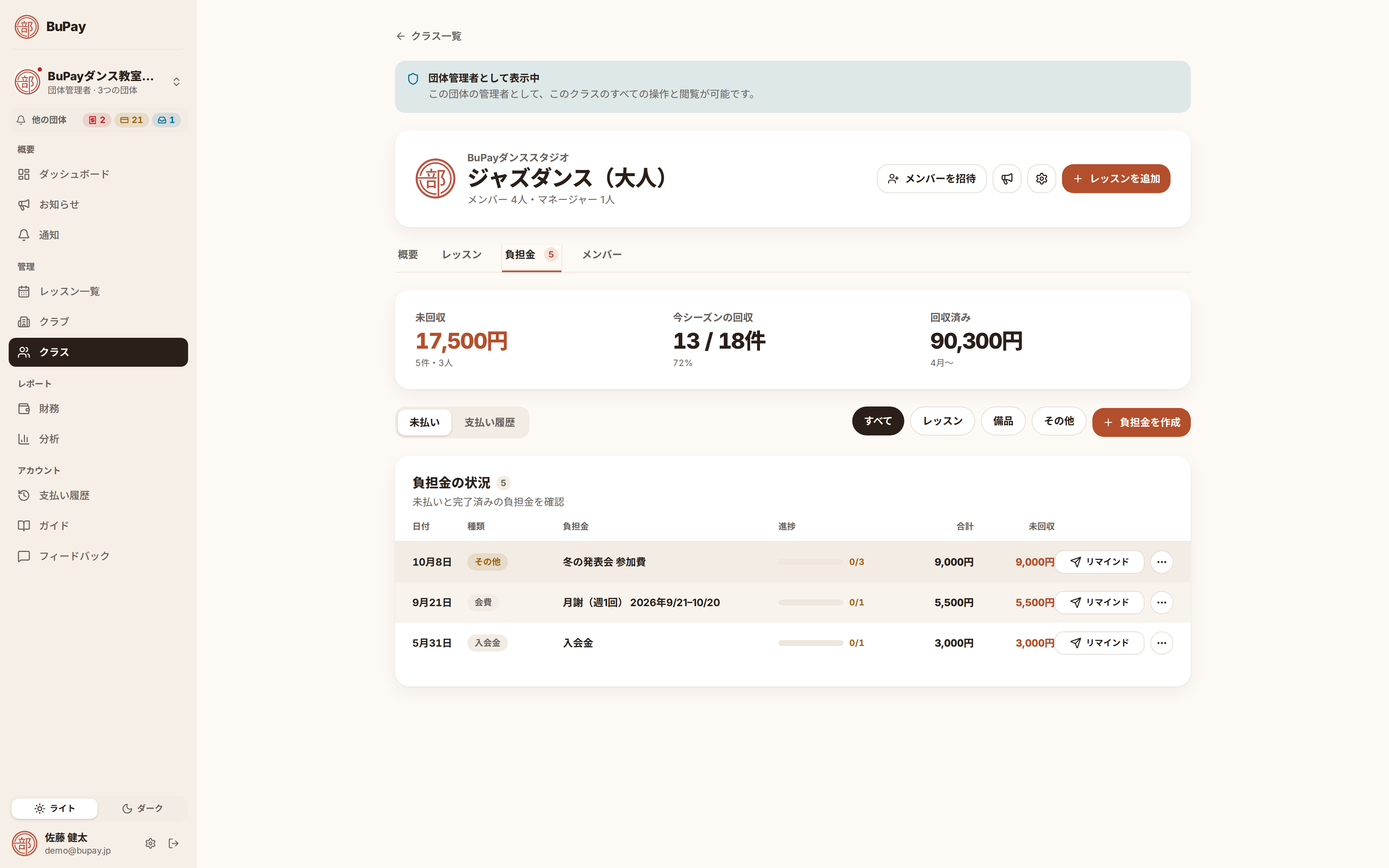
Task: Go to お知らせ in the sidebar
Action: point(98,204)
